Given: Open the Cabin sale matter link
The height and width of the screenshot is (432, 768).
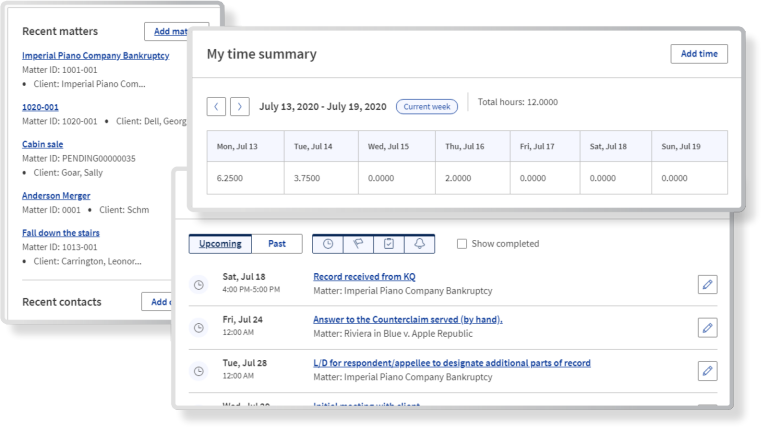Looking at the screenshot, I should pos(42,144).
